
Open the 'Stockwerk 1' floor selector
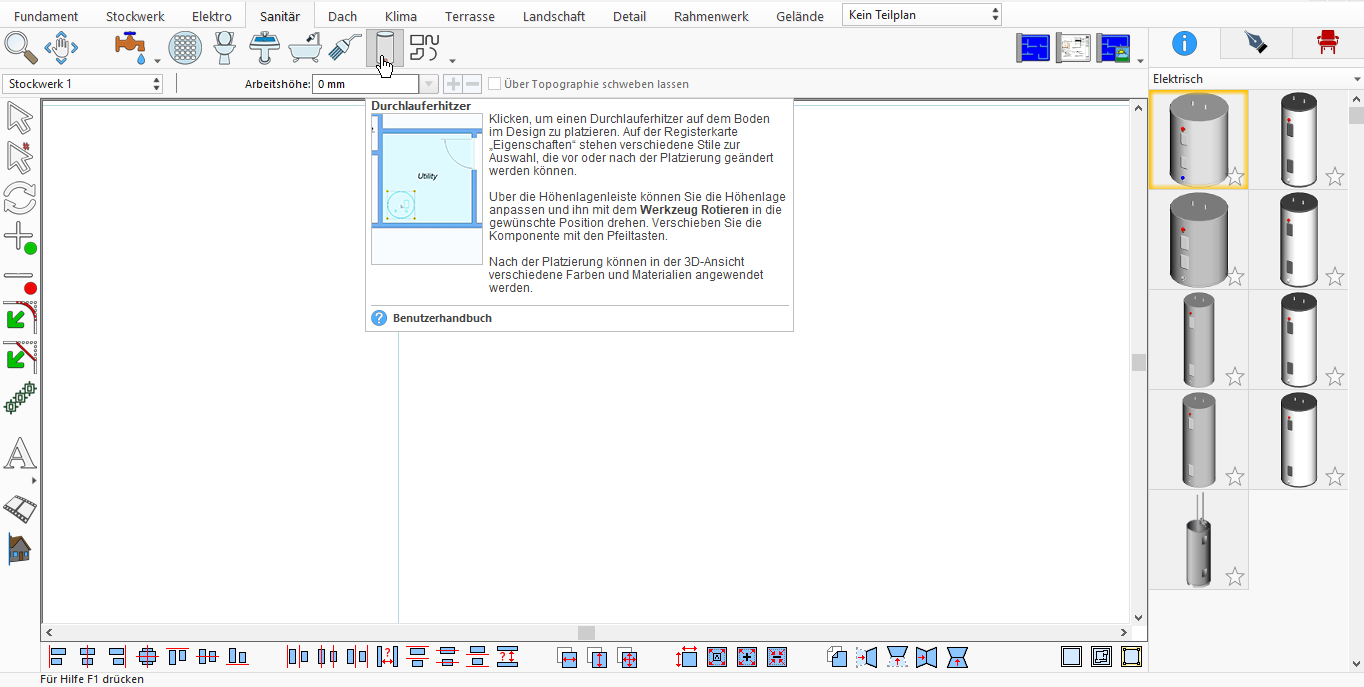[83, 84]
